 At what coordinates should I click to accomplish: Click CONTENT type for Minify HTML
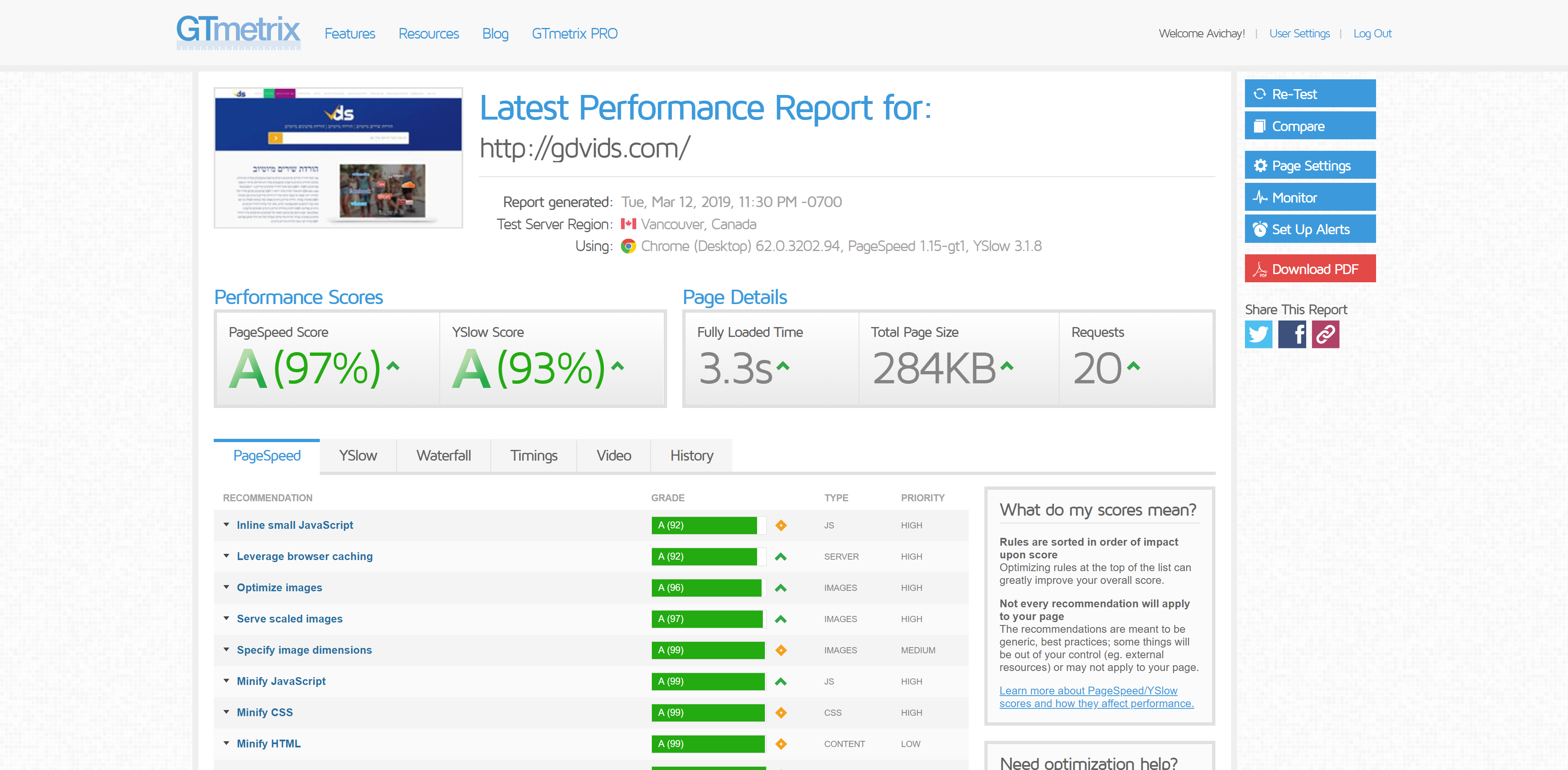pyautogui.click(x=844, y=744)
